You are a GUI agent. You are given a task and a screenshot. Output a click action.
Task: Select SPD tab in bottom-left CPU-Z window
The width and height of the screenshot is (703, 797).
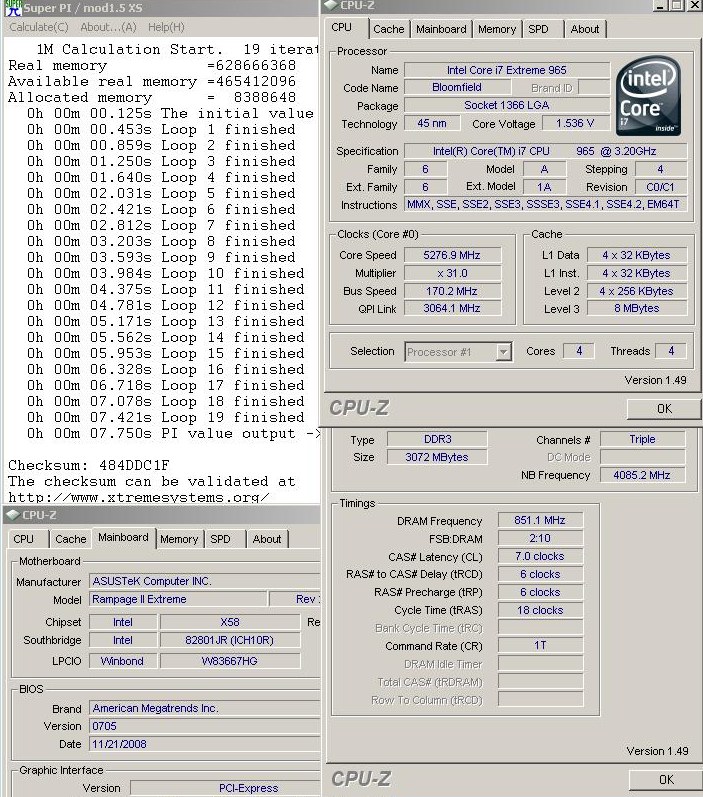[220, 539]
